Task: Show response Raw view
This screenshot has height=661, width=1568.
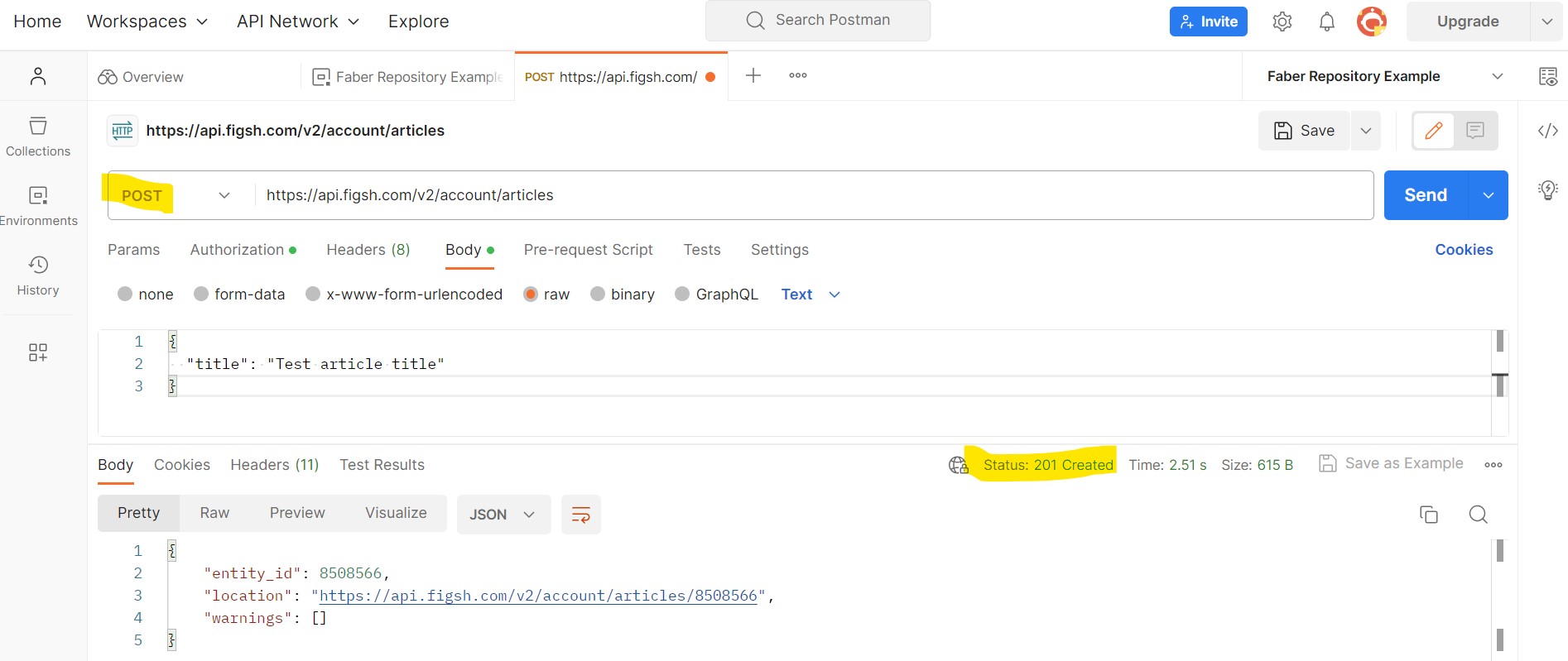Action: tap(214, 513)
